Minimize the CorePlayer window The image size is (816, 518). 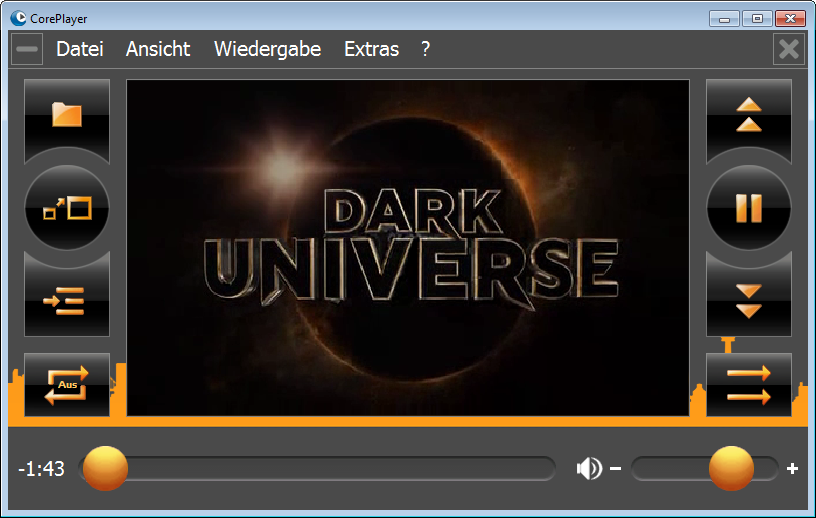(724, 19)
